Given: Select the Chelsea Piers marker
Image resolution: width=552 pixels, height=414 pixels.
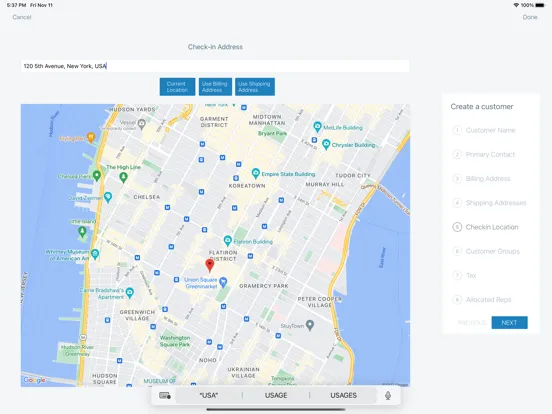Looking at the screenshot, I should coord(97,176).
